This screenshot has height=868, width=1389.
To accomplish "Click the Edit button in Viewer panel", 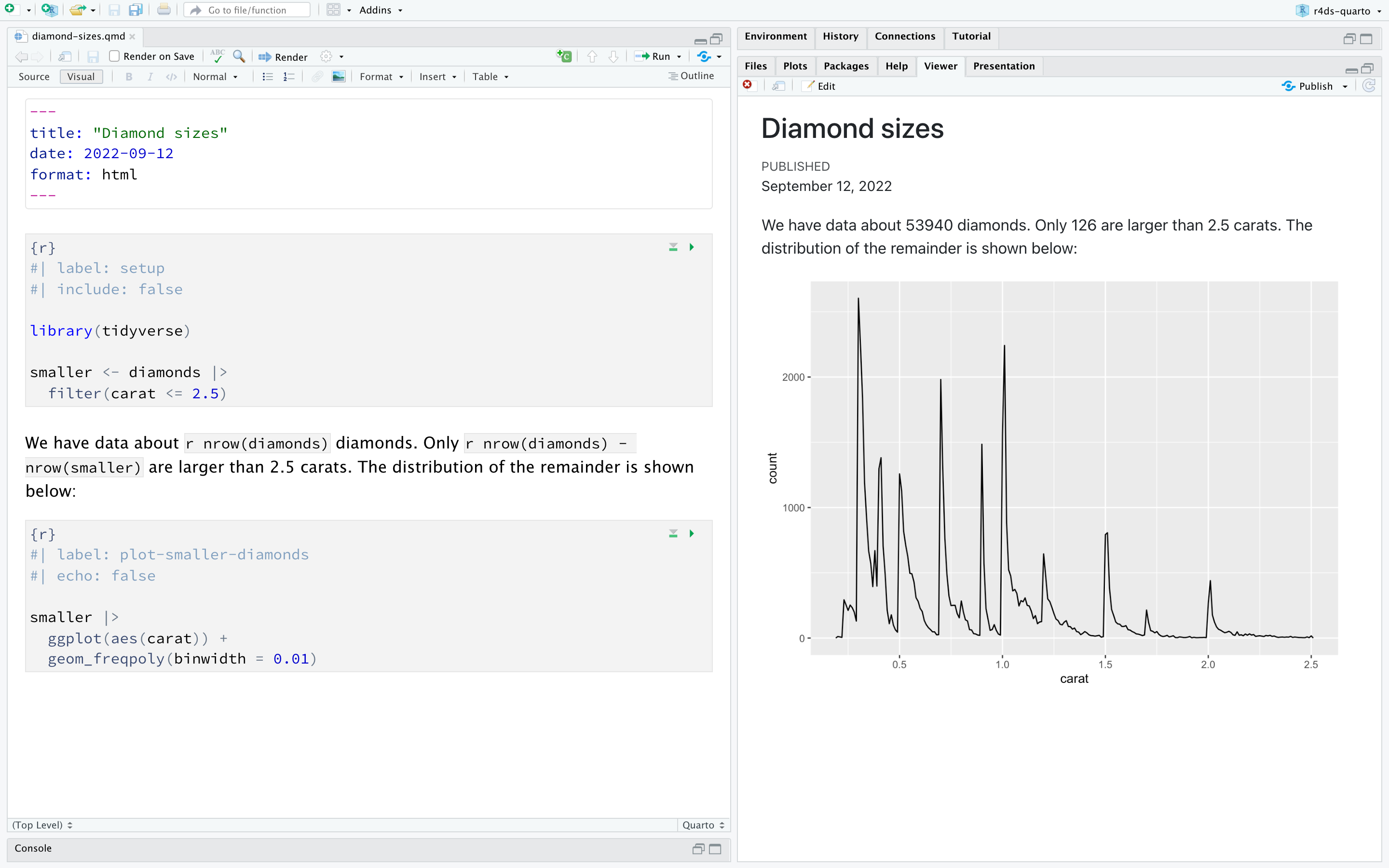I will click(821, 86).
